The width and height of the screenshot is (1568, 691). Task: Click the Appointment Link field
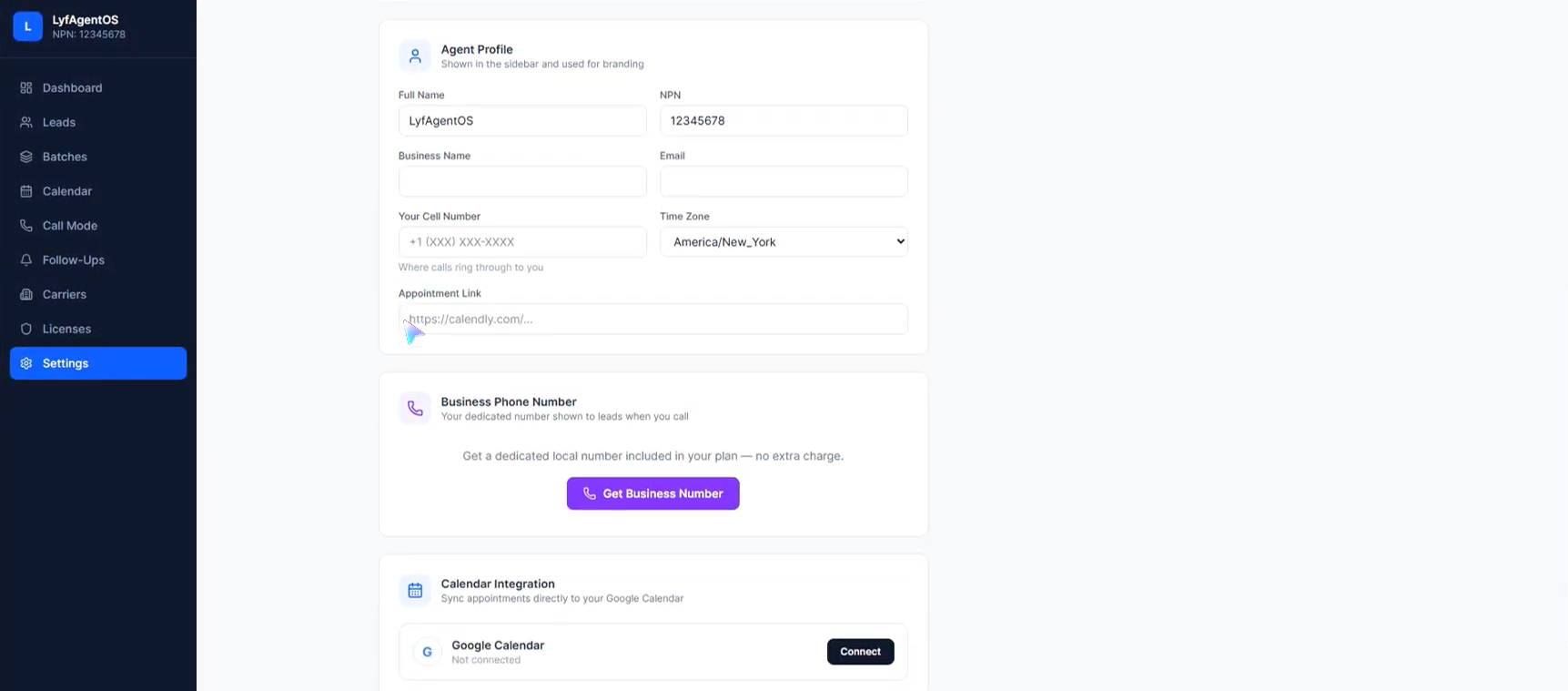(x=652, y=320)
